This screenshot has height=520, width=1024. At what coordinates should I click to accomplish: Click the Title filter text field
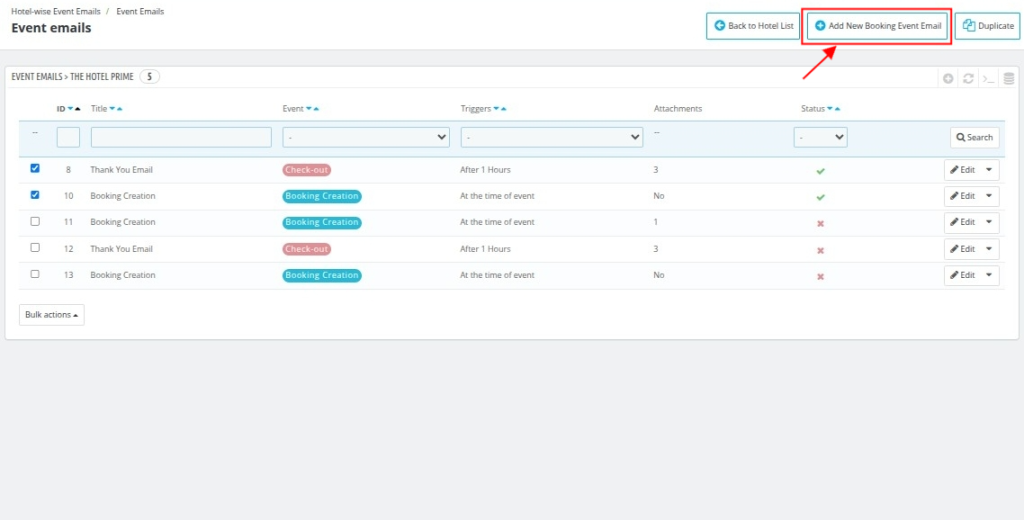click(x=181, y=137)
